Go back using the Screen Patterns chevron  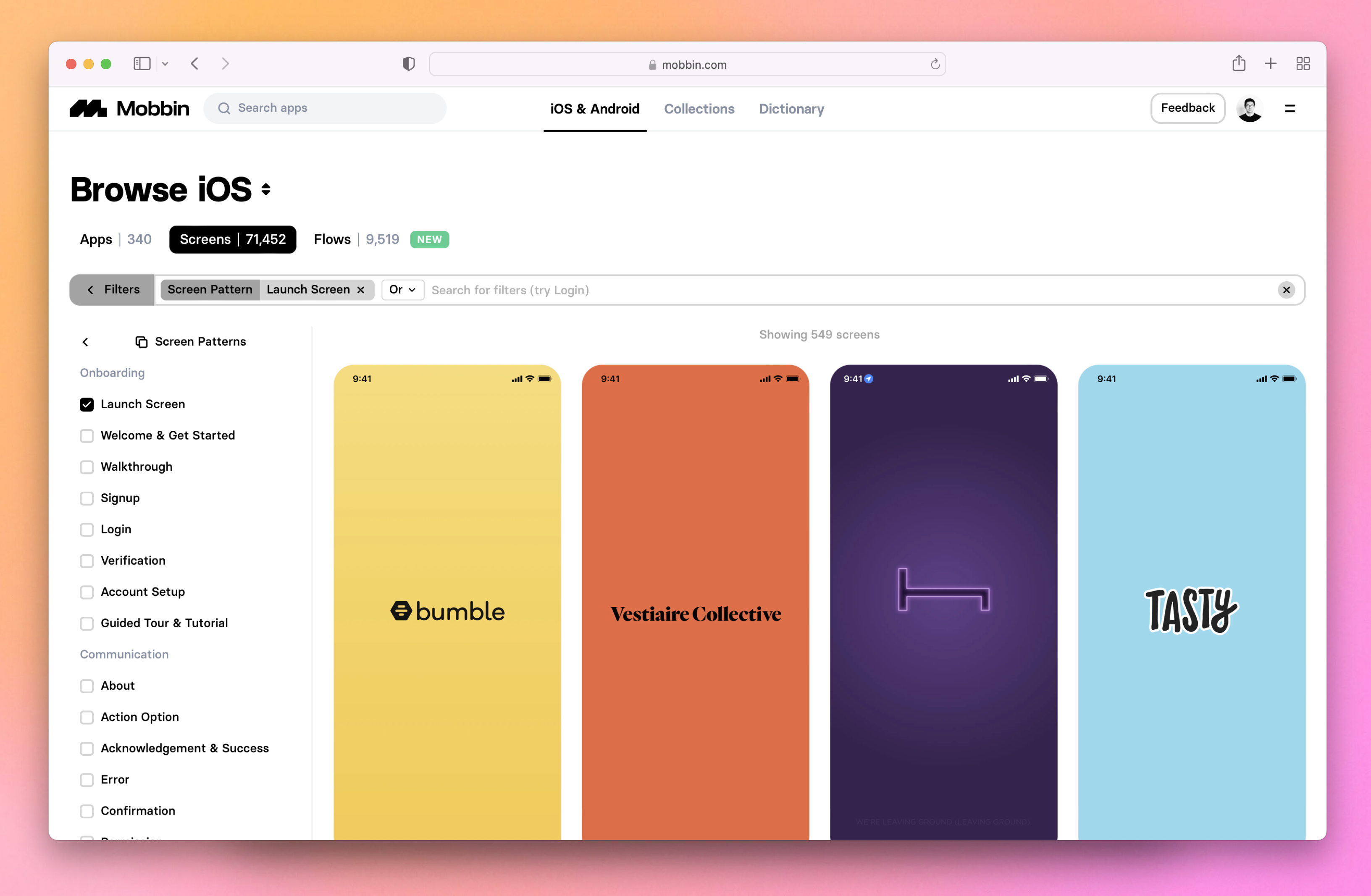click(85, 342)
